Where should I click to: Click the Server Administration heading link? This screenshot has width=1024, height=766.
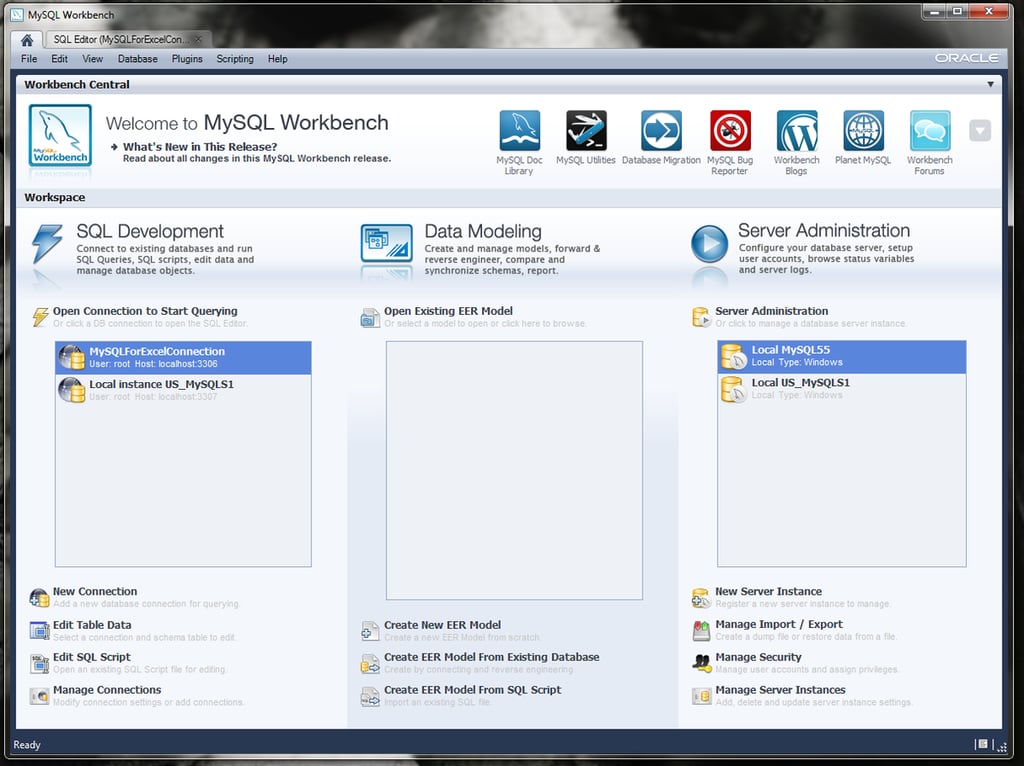click(x=771, y=311)
